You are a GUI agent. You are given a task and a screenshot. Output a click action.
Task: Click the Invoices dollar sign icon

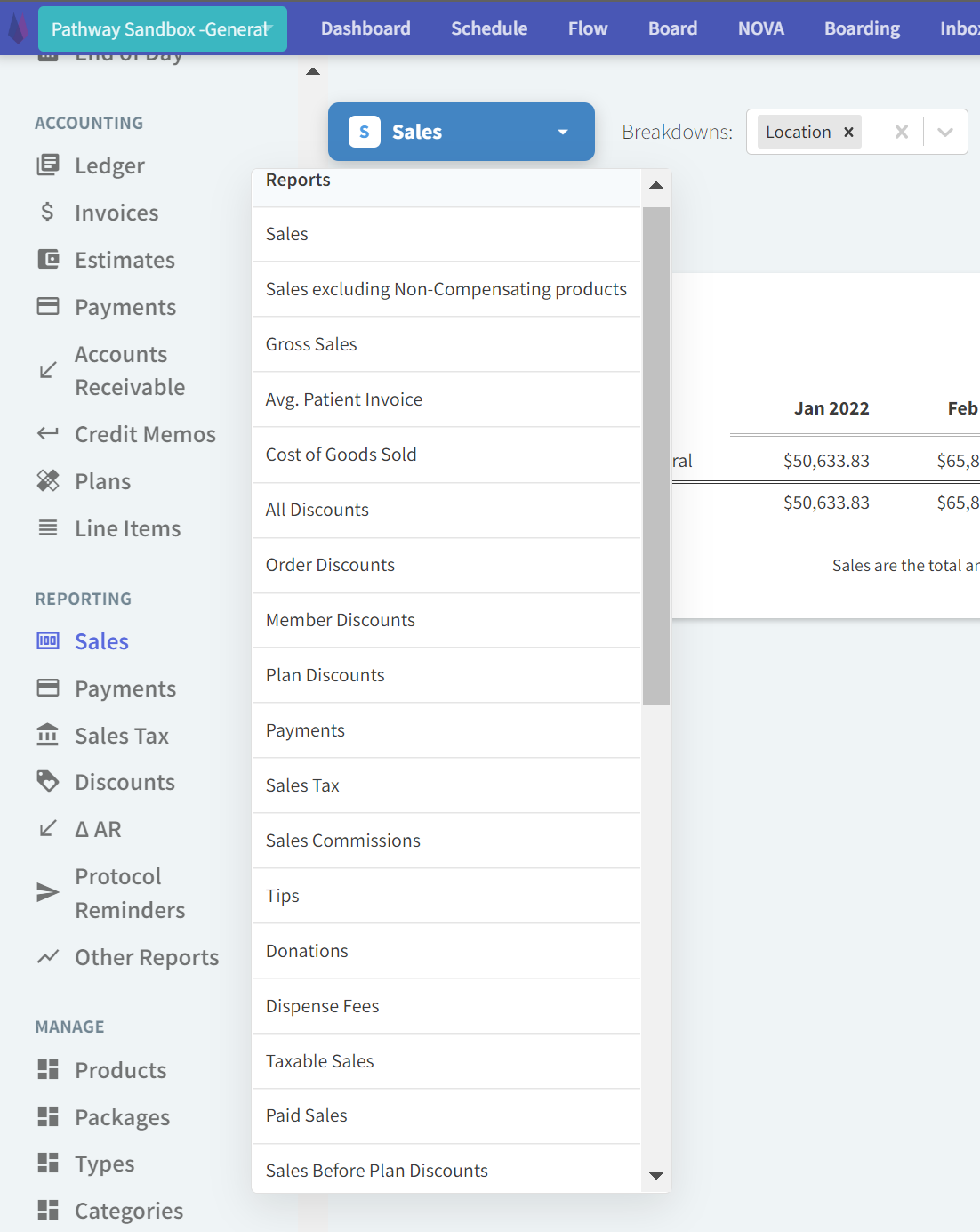(x=48, y=213)
